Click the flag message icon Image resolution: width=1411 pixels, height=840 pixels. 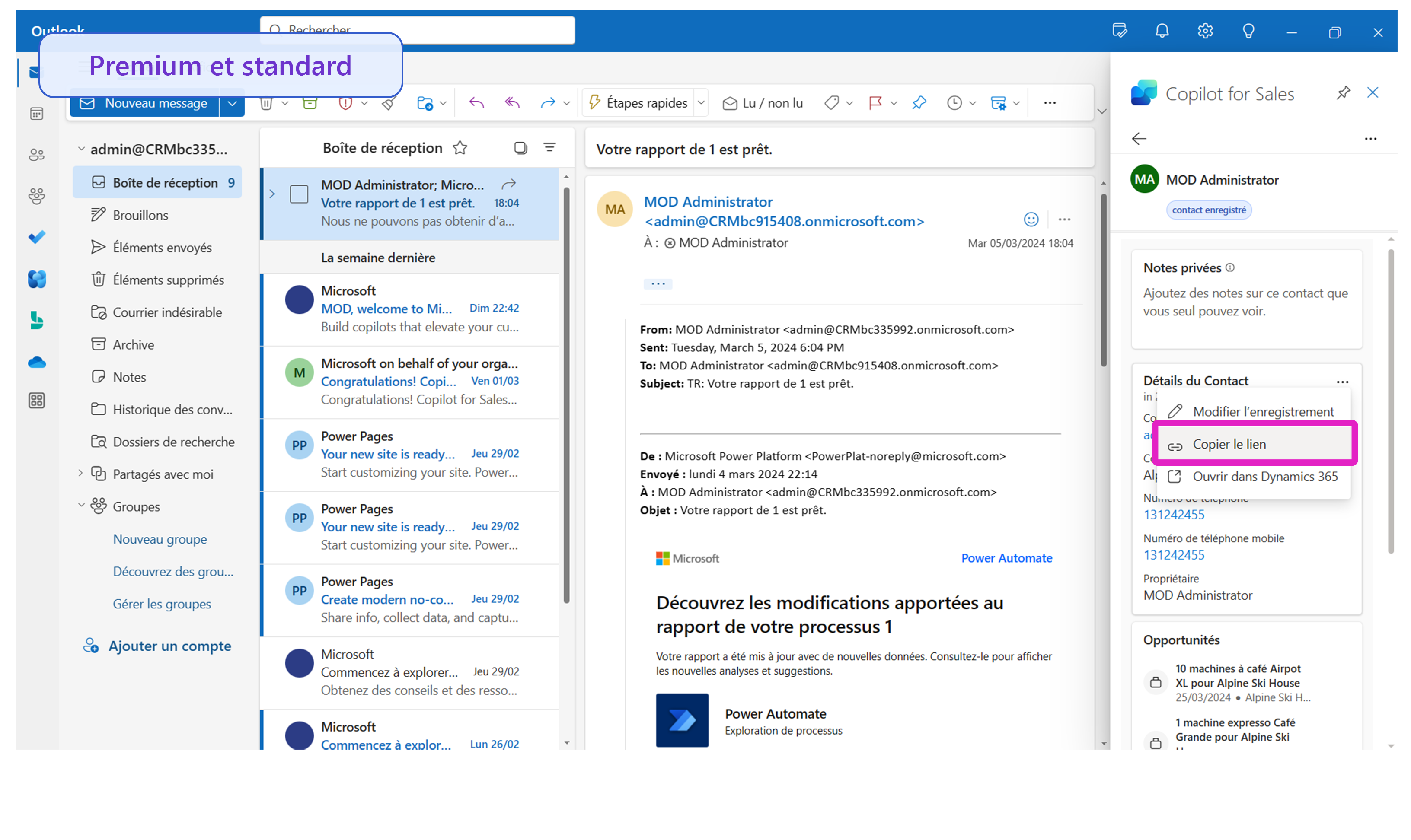(x=875, y=103)
